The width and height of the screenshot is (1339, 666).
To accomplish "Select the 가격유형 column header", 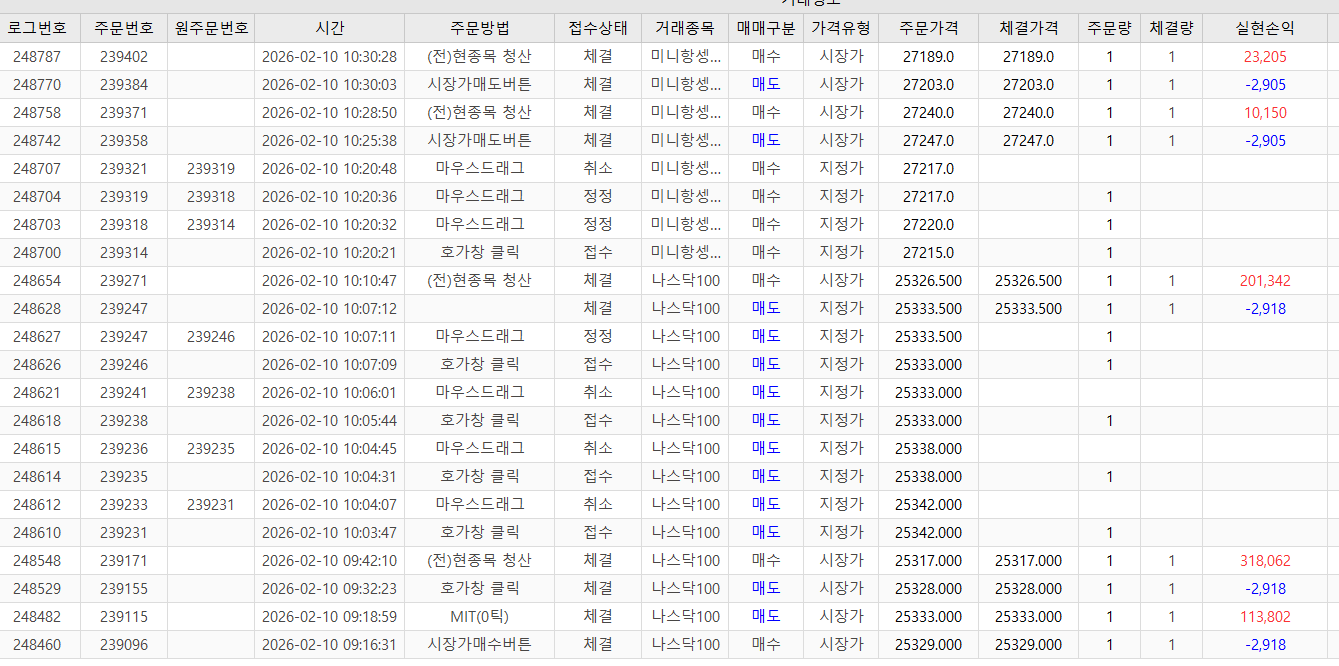I will [841, 28].
